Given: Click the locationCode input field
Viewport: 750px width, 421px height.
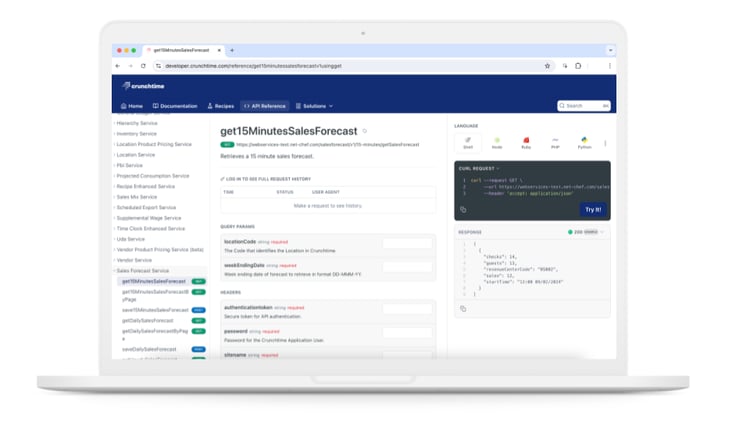Looking at the screenshot, I should [x=407, y=244].
